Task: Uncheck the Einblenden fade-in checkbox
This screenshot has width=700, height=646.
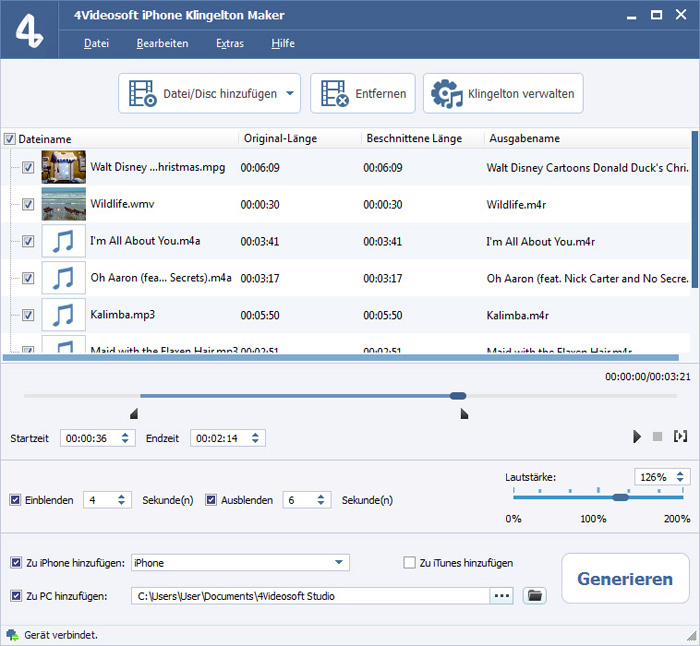Action: (x=15, y=500)
